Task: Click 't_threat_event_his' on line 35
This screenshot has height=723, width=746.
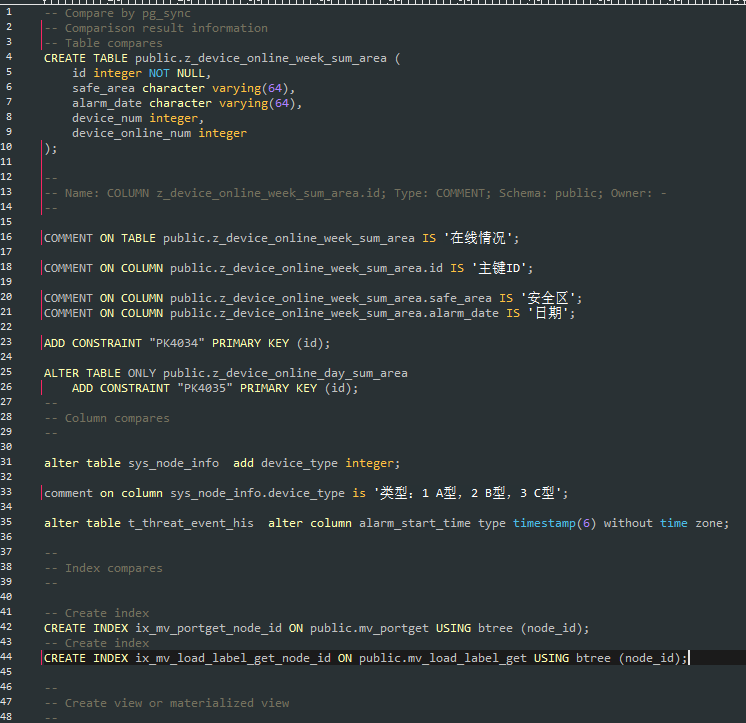Action: pos(191,523)
